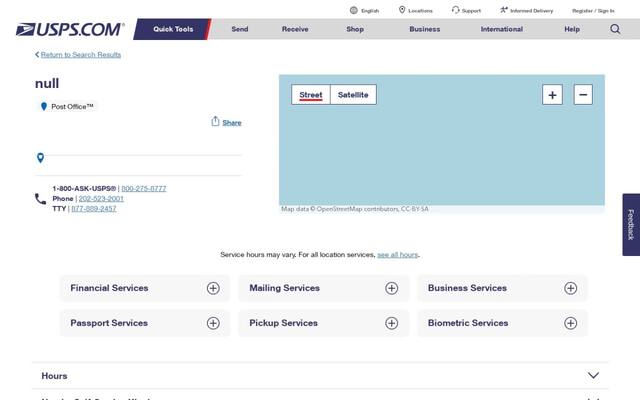Click the see all hours link
640x400 pixels.
[398, 255]
